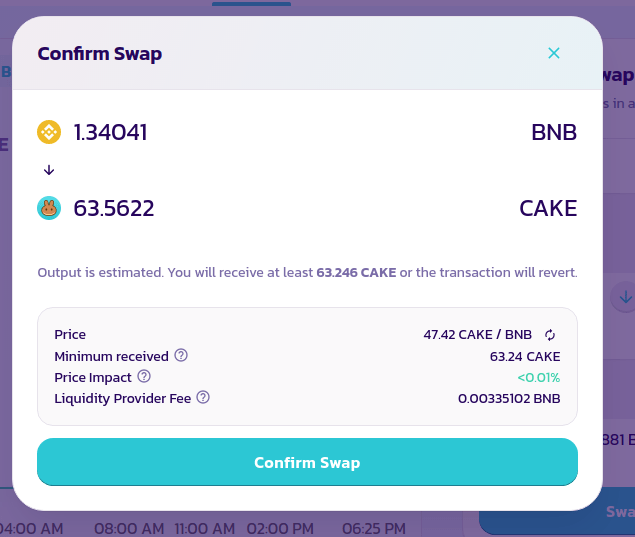This screenshot has width=635, height=537.
Task: Click the CAKE bunny token icon
Action: [x=49, y=208]
